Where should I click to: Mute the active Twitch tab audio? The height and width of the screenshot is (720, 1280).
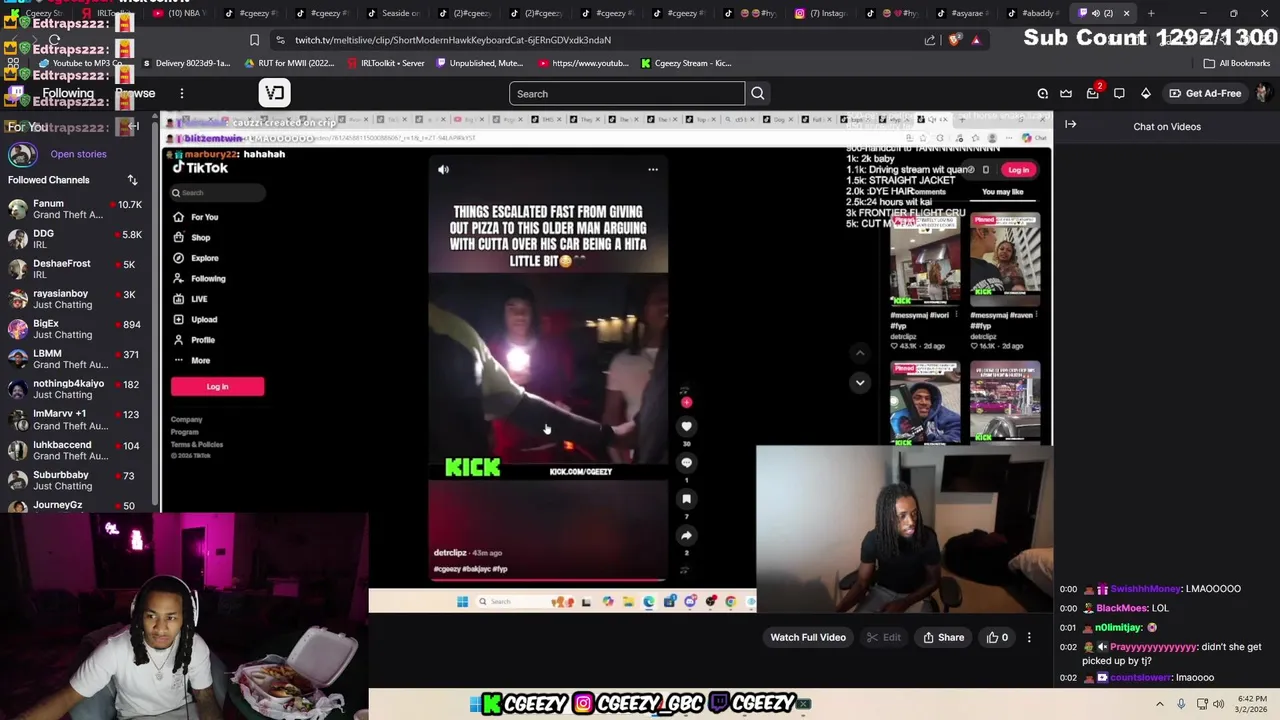[1095, 13]
